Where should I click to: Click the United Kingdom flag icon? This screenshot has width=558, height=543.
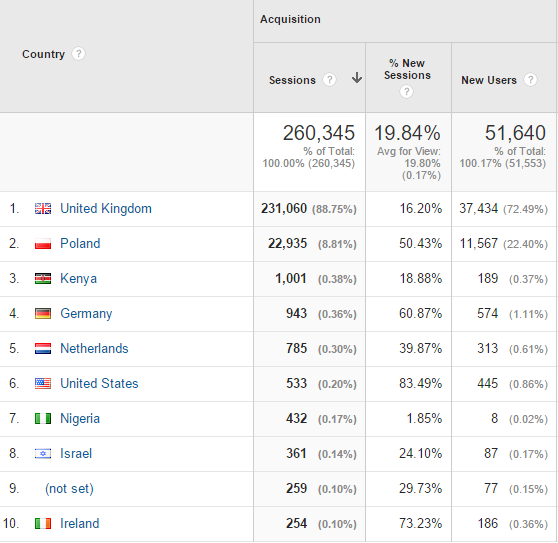[x=43, y=209]
